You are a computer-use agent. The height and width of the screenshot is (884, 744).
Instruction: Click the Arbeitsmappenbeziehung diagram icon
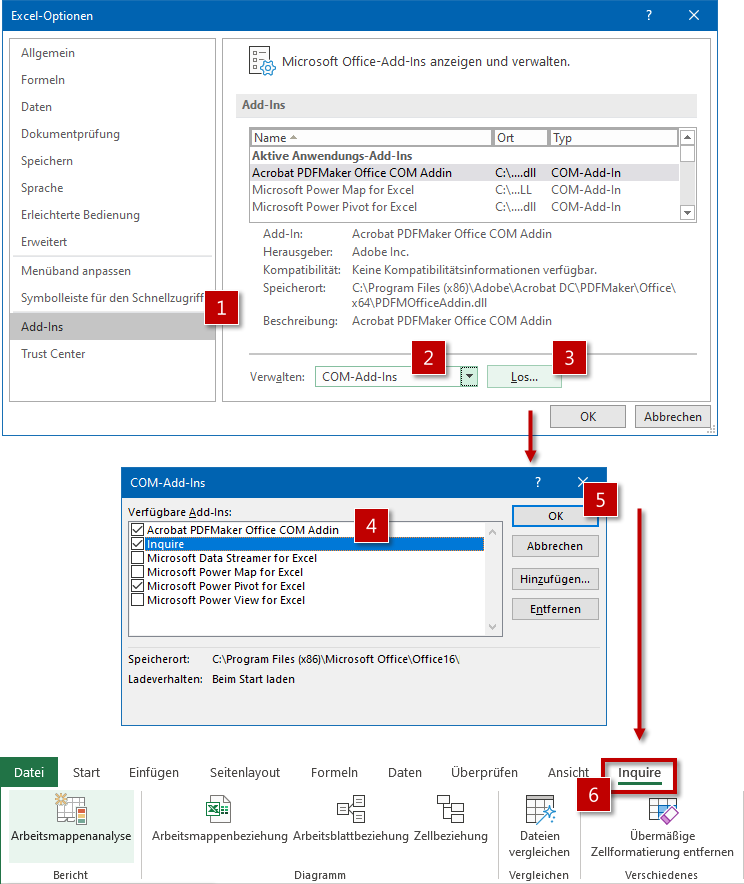coord(219,811)
